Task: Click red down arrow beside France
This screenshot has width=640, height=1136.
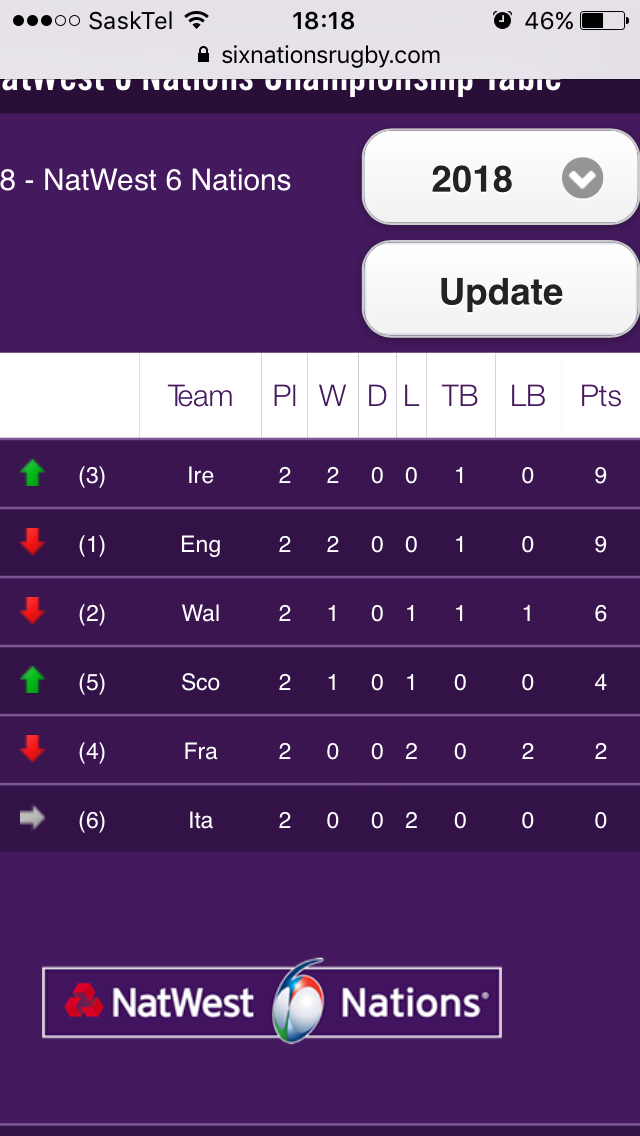Action: coord(33,749)
